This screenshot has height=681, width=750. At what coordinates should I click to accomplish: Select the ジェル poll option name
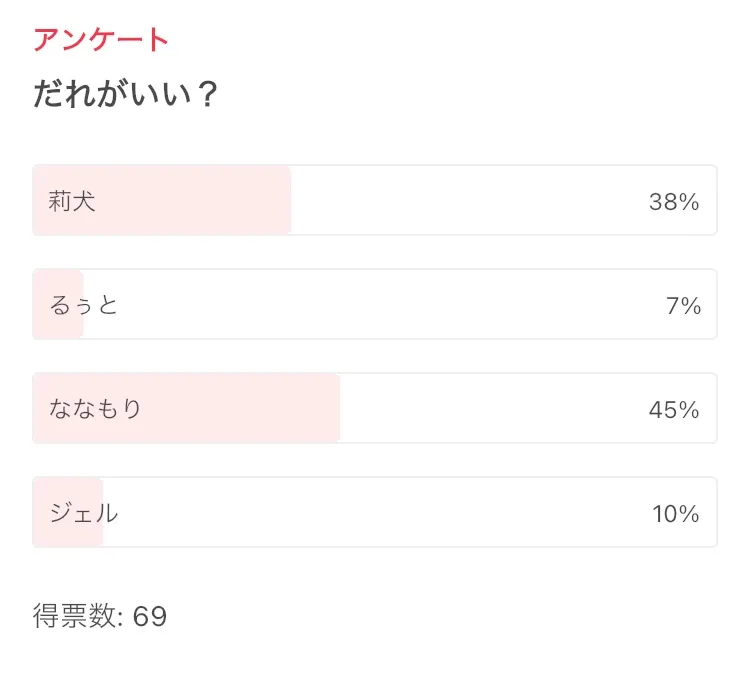point(84,513)
